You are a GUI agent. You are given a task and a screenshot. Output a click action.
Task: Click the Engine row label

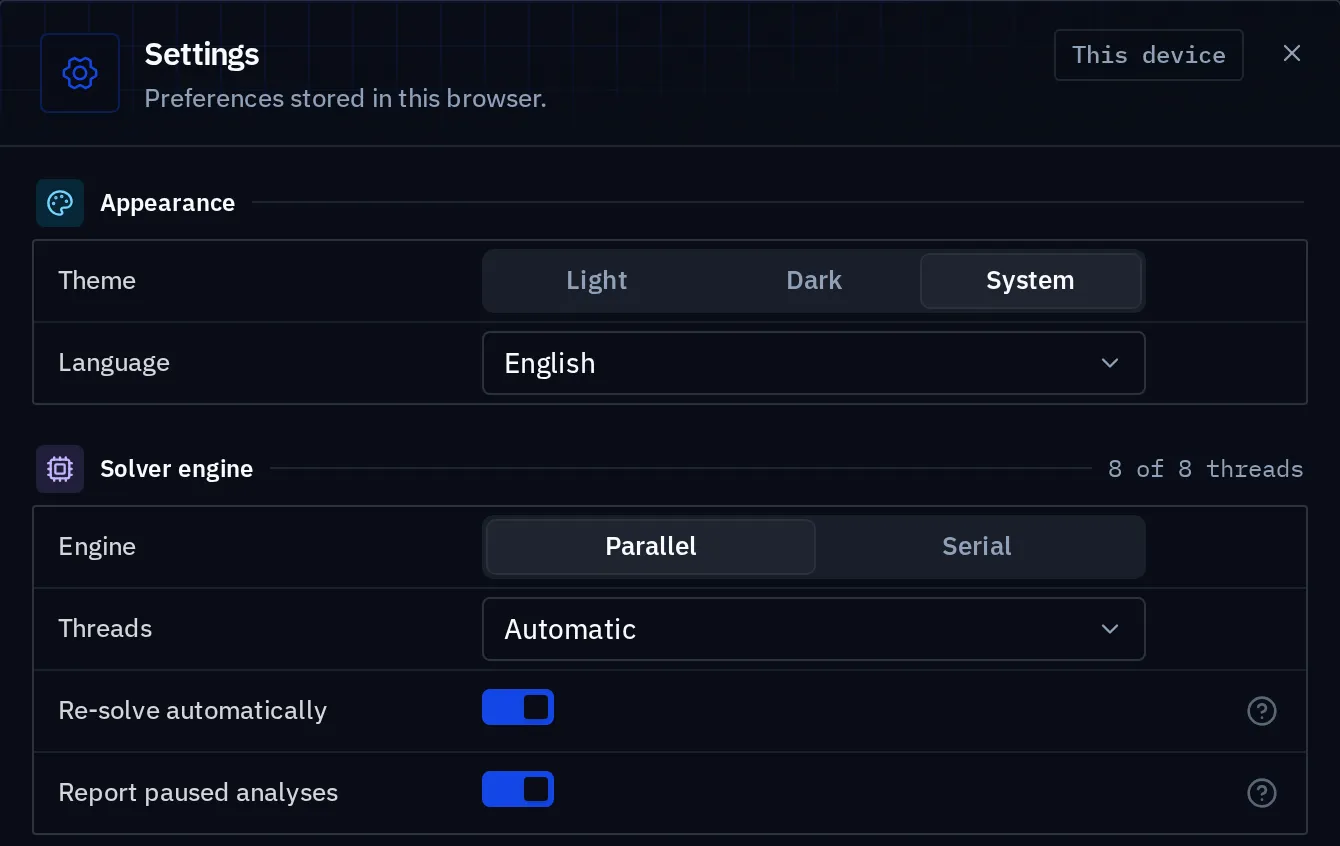[97, 547]
